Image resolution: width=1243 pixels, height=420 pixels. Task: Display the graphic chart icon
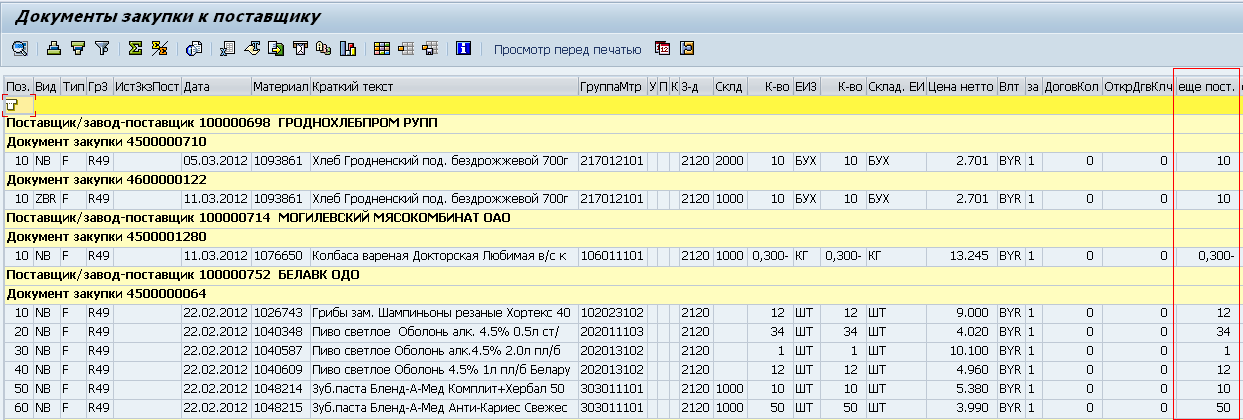348,48
